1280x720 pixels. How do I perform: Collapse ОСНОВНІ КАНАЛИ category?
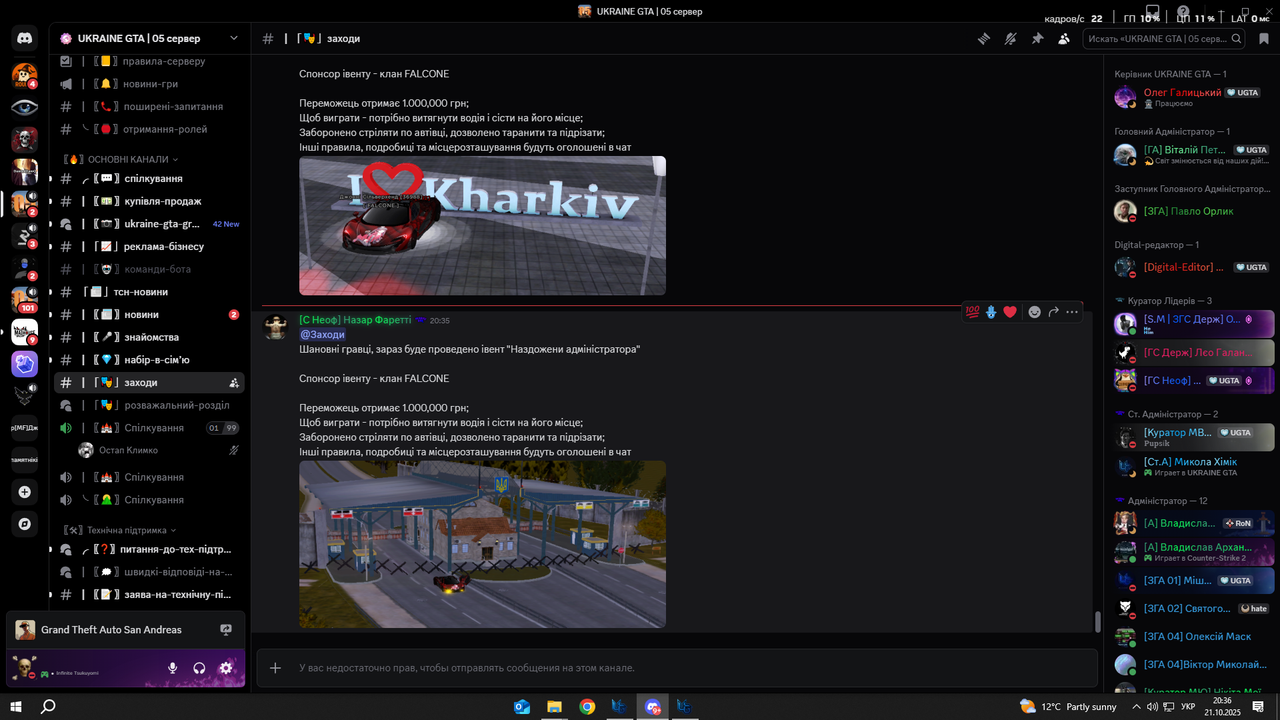click(x=121, y=159)
